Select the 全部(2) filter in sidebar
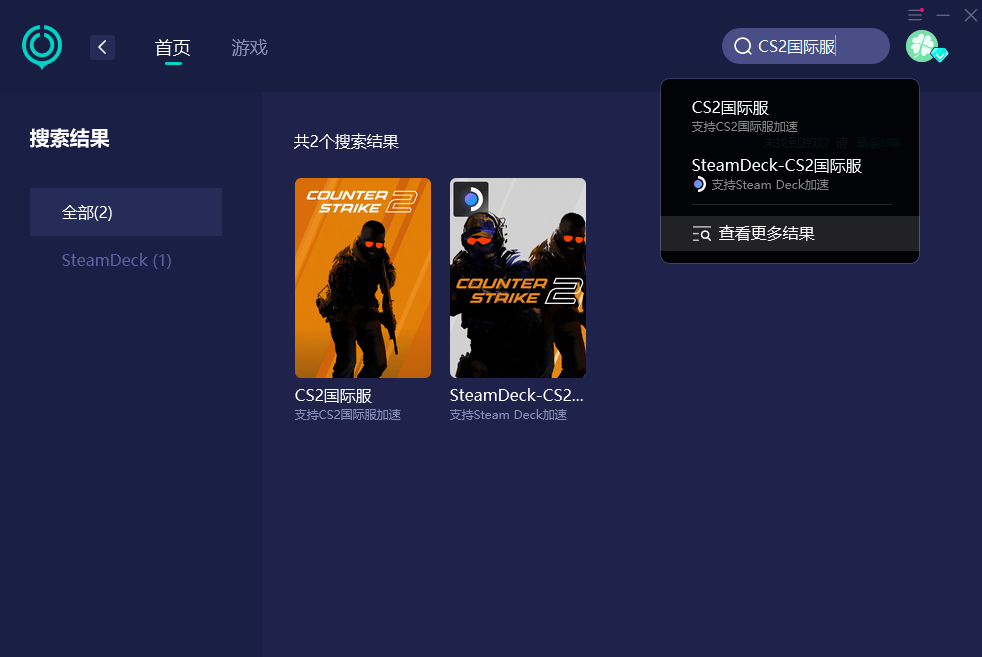The width and height of the screenshot is (982, 657). pyautogui.click(x=126, y=212)
